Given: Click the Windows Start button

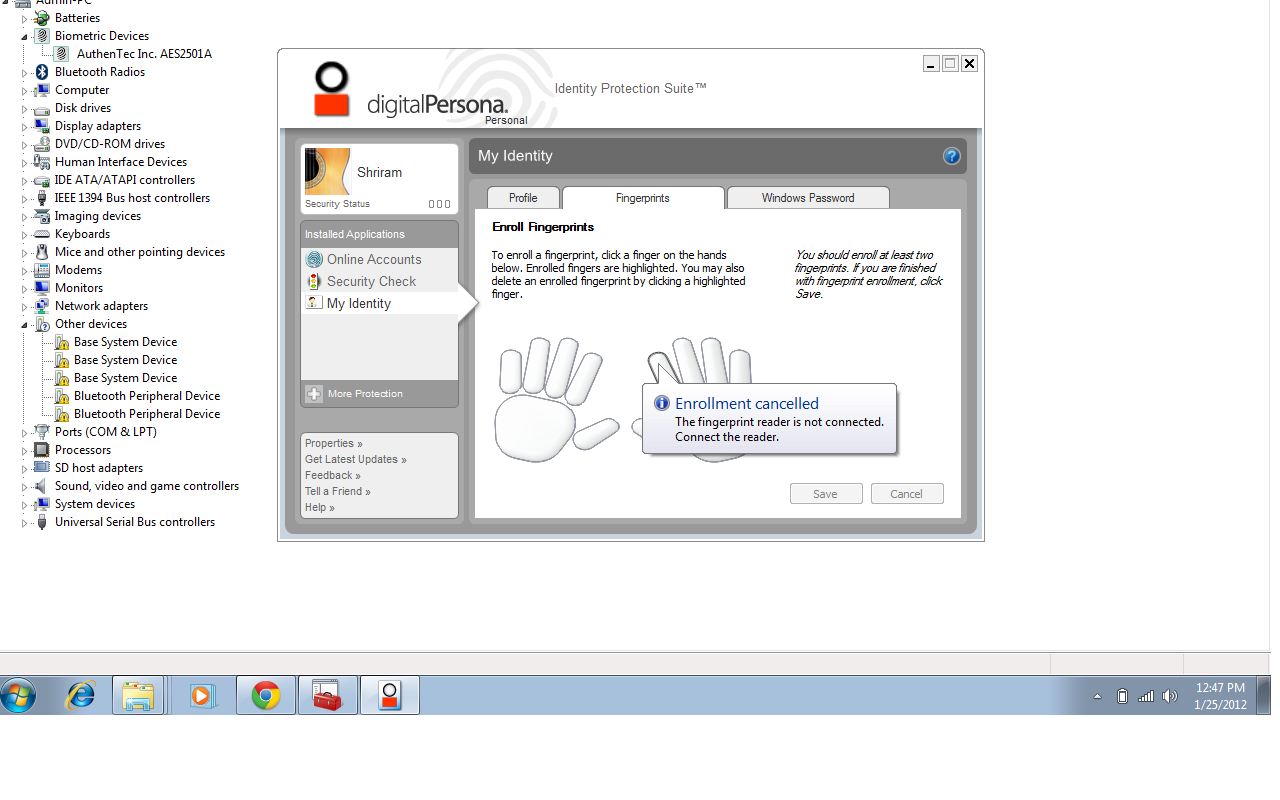Looking at the screenshot, I should [x=19, y=695].
